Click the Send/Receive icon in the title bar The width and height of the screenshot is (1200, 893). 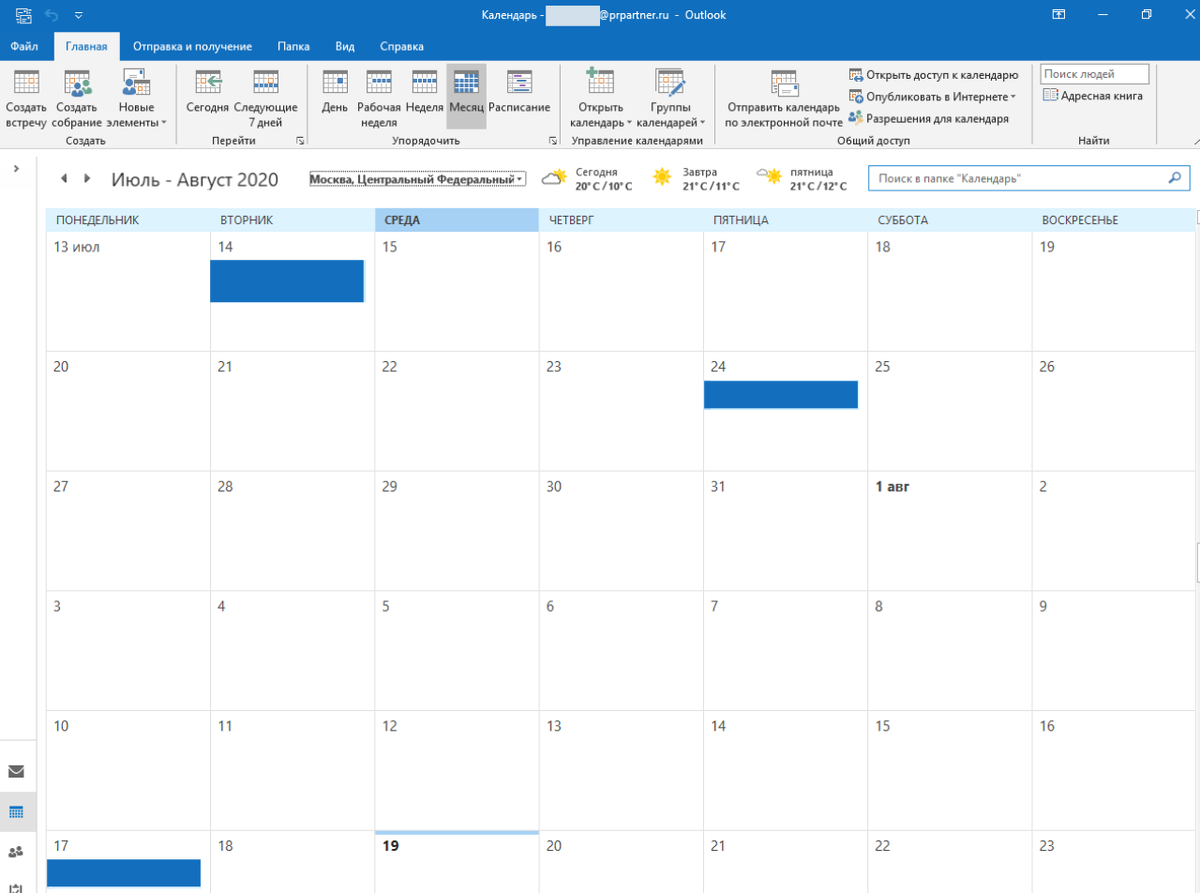pyautogui.click(x=23, y=15)
